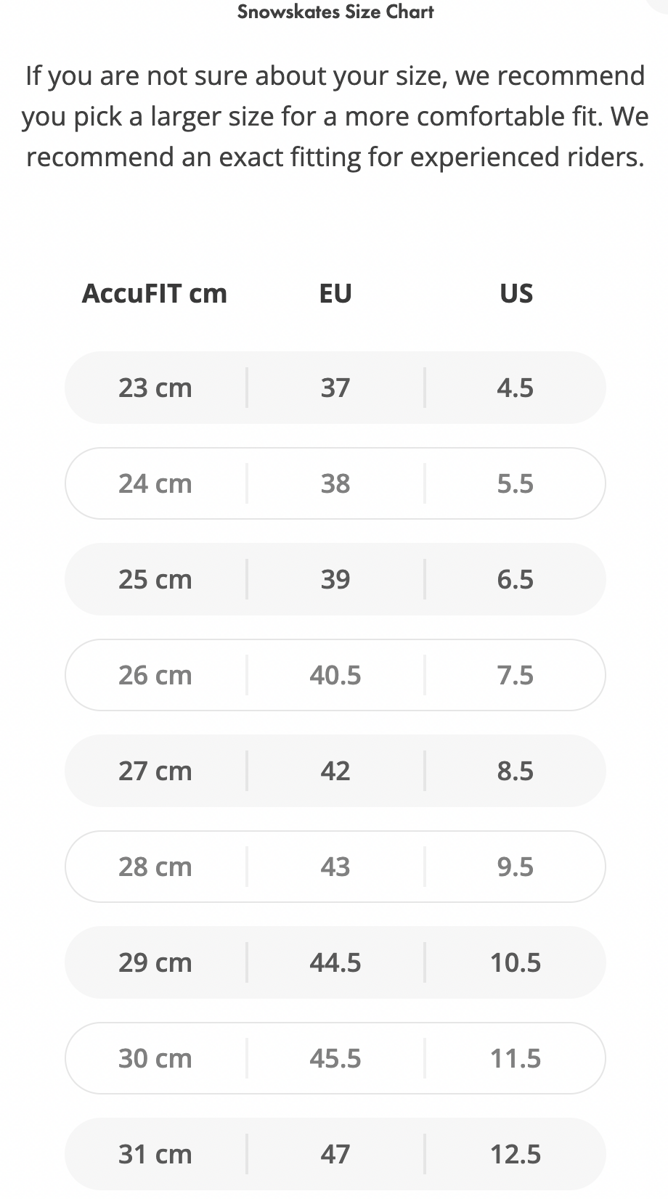Click US size 6.5 cell

click(x=515, y=580)
